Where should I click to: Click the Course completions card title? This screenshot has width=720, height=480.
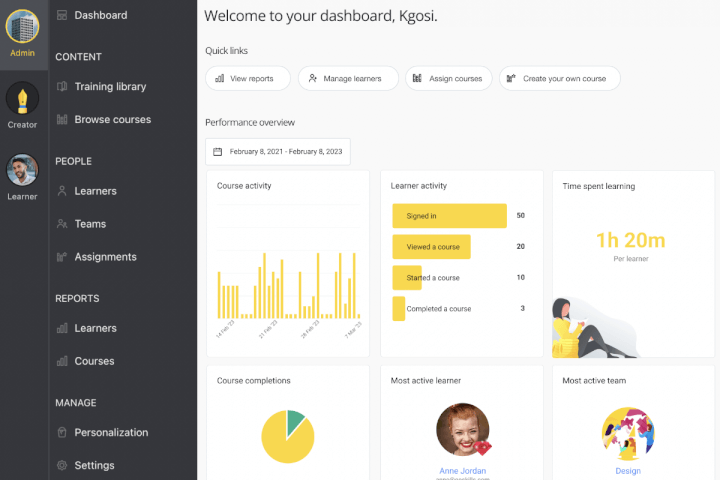[x=253, y=380]
